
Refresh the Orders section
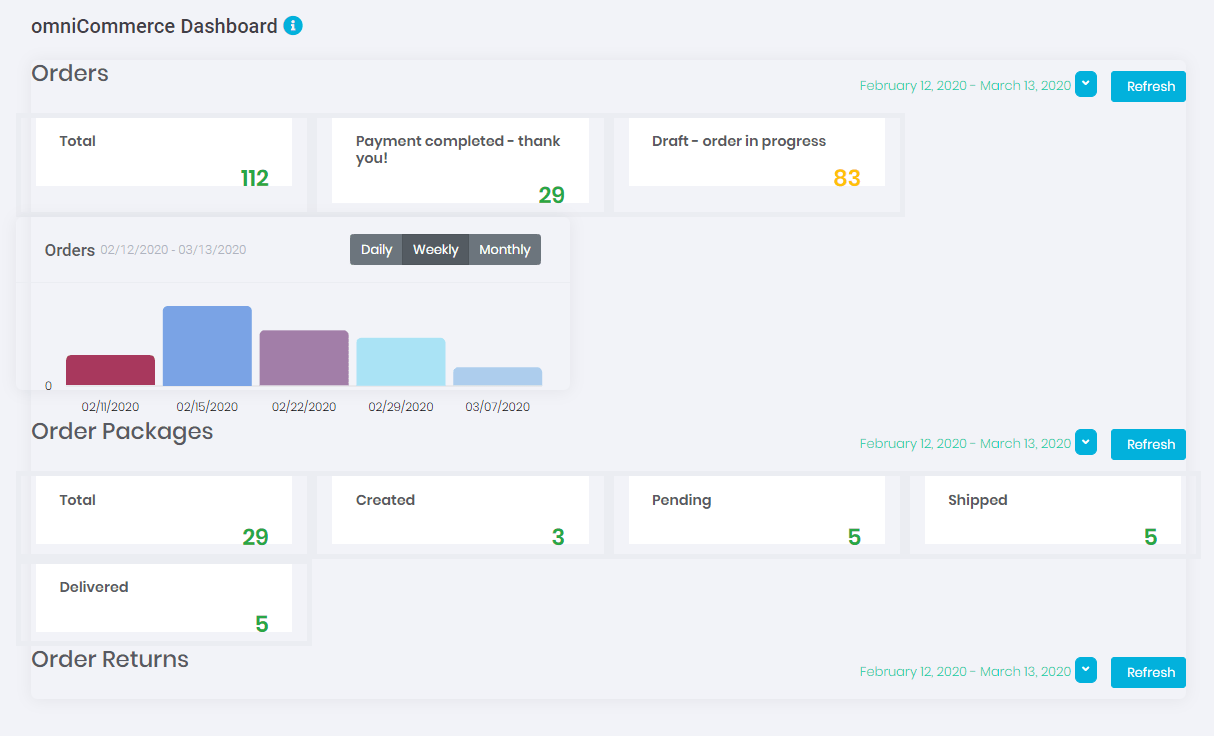(1148, 86)
